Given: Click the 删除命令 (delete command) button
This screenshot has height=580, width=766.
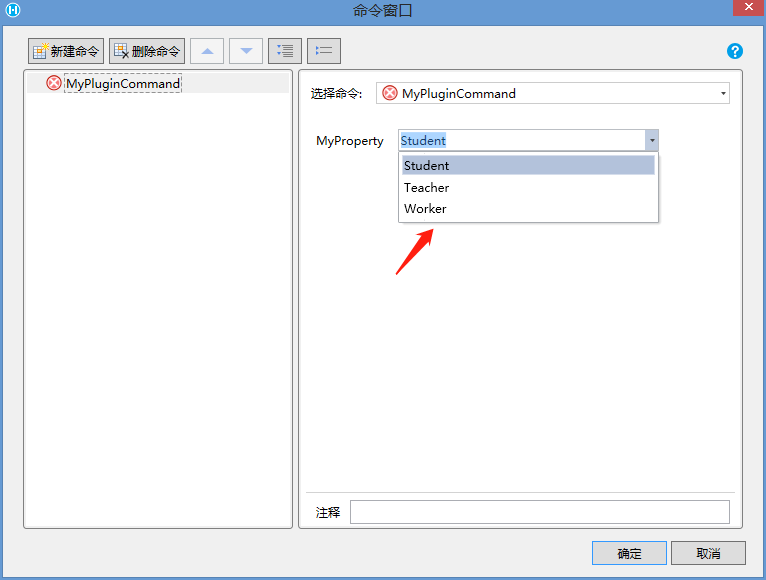Looking at the screenshot, I should coord(147,51).
